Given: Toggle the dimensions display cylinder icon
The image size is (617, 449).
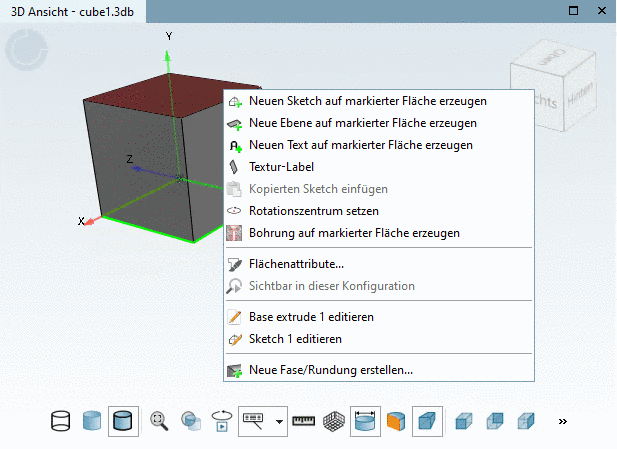Looking at the screenshot, I should 365,421.
